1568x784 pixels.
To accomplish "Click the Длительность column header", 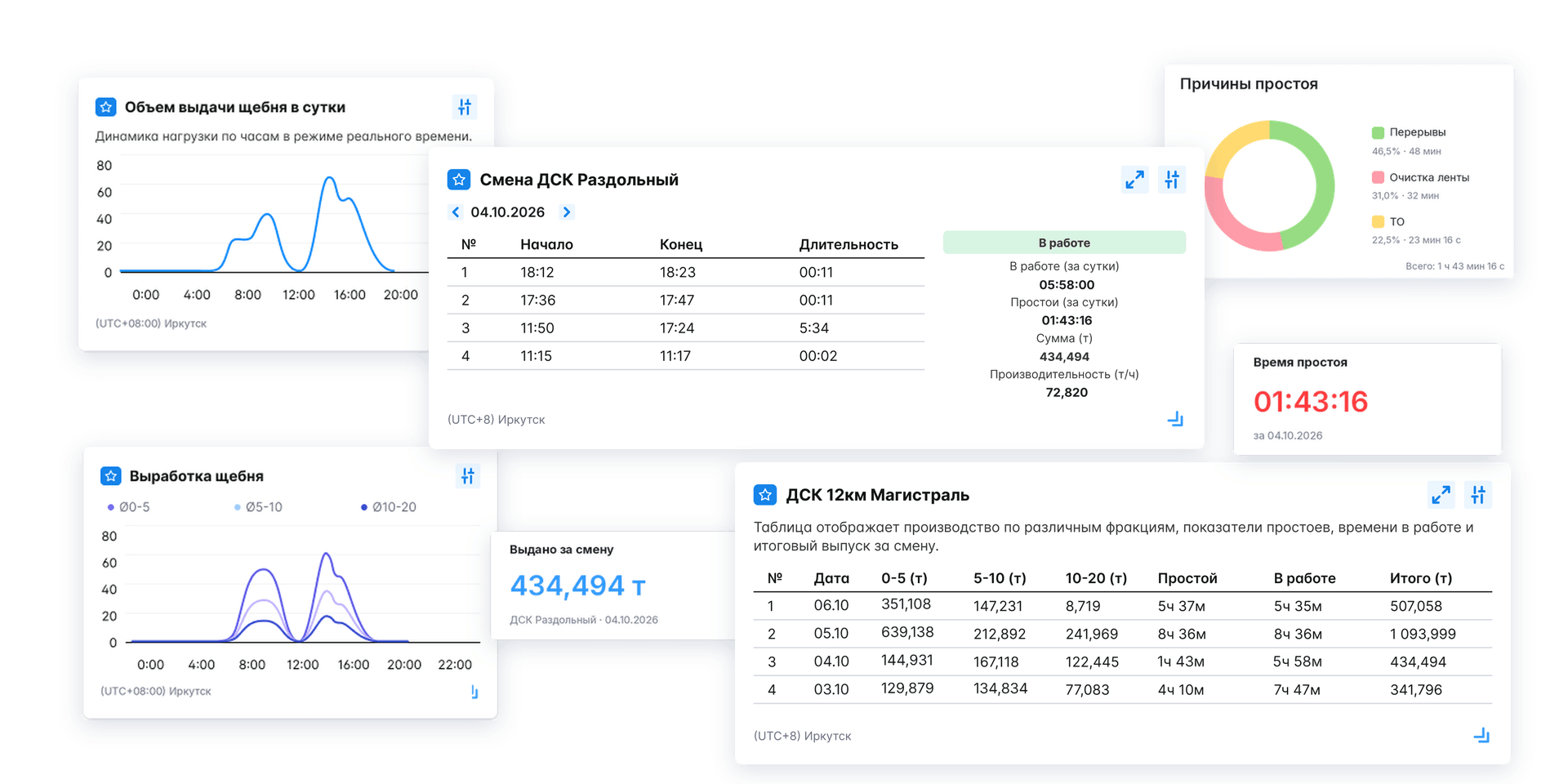I will (849, 244).
